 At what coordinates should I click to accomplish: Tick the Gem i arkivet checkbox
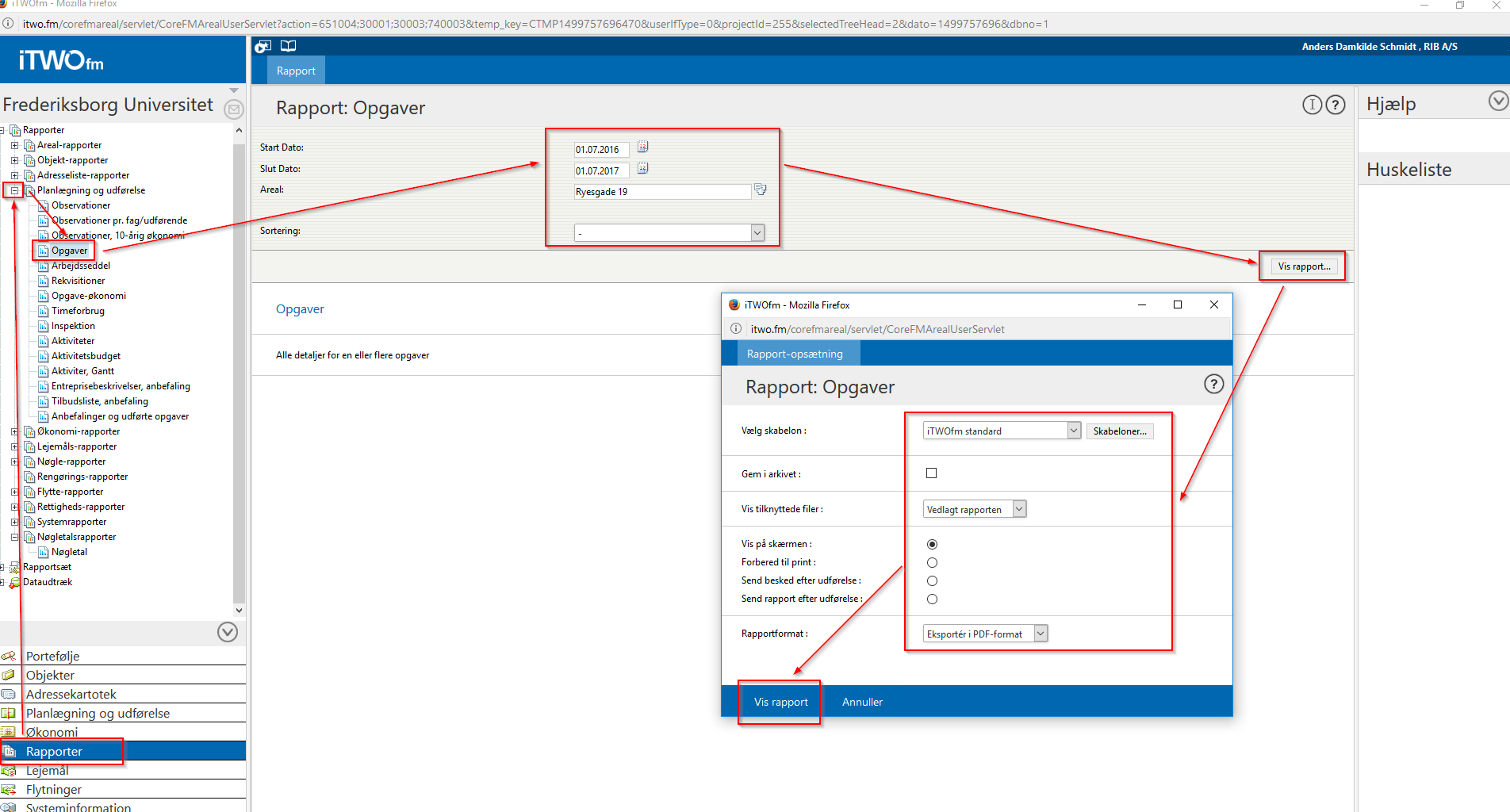coord(932,473)
